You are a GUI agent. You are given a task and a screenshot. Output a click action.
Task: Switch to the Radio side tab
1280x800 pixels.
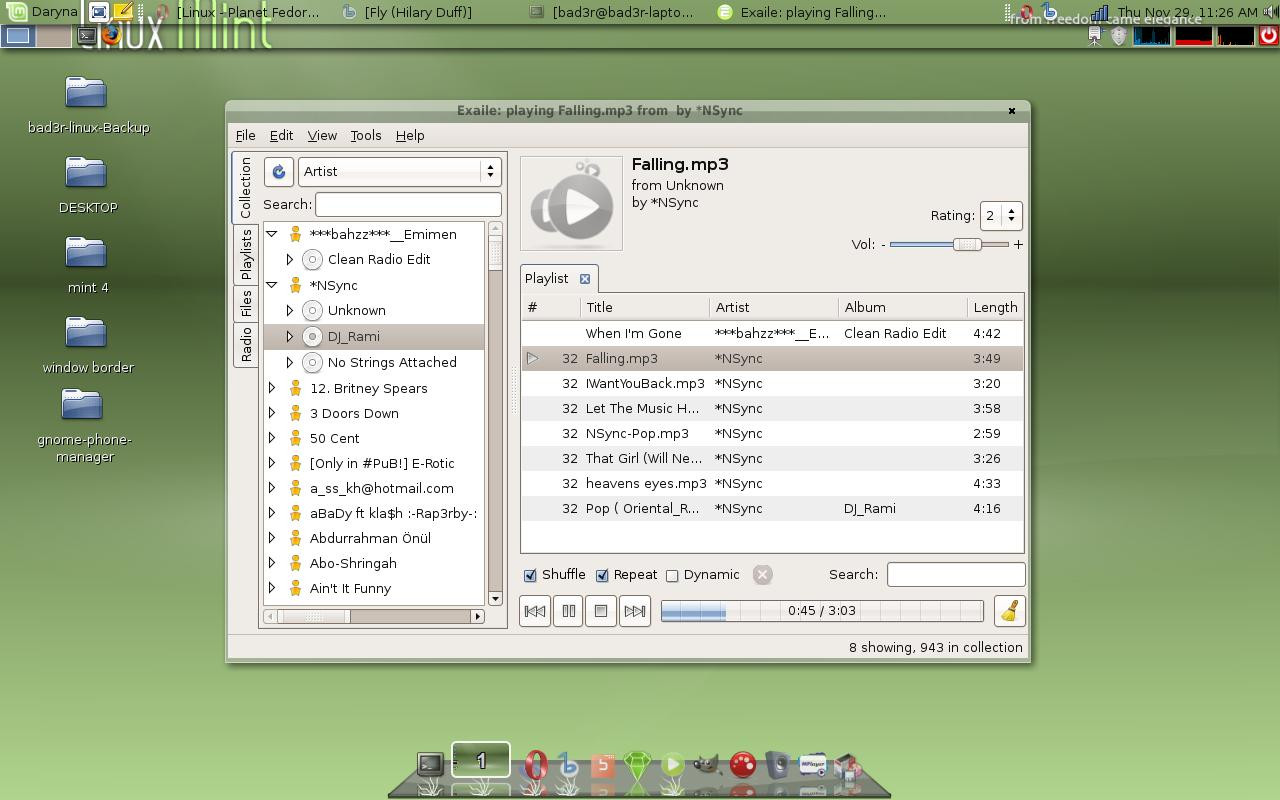click(246, 344)
